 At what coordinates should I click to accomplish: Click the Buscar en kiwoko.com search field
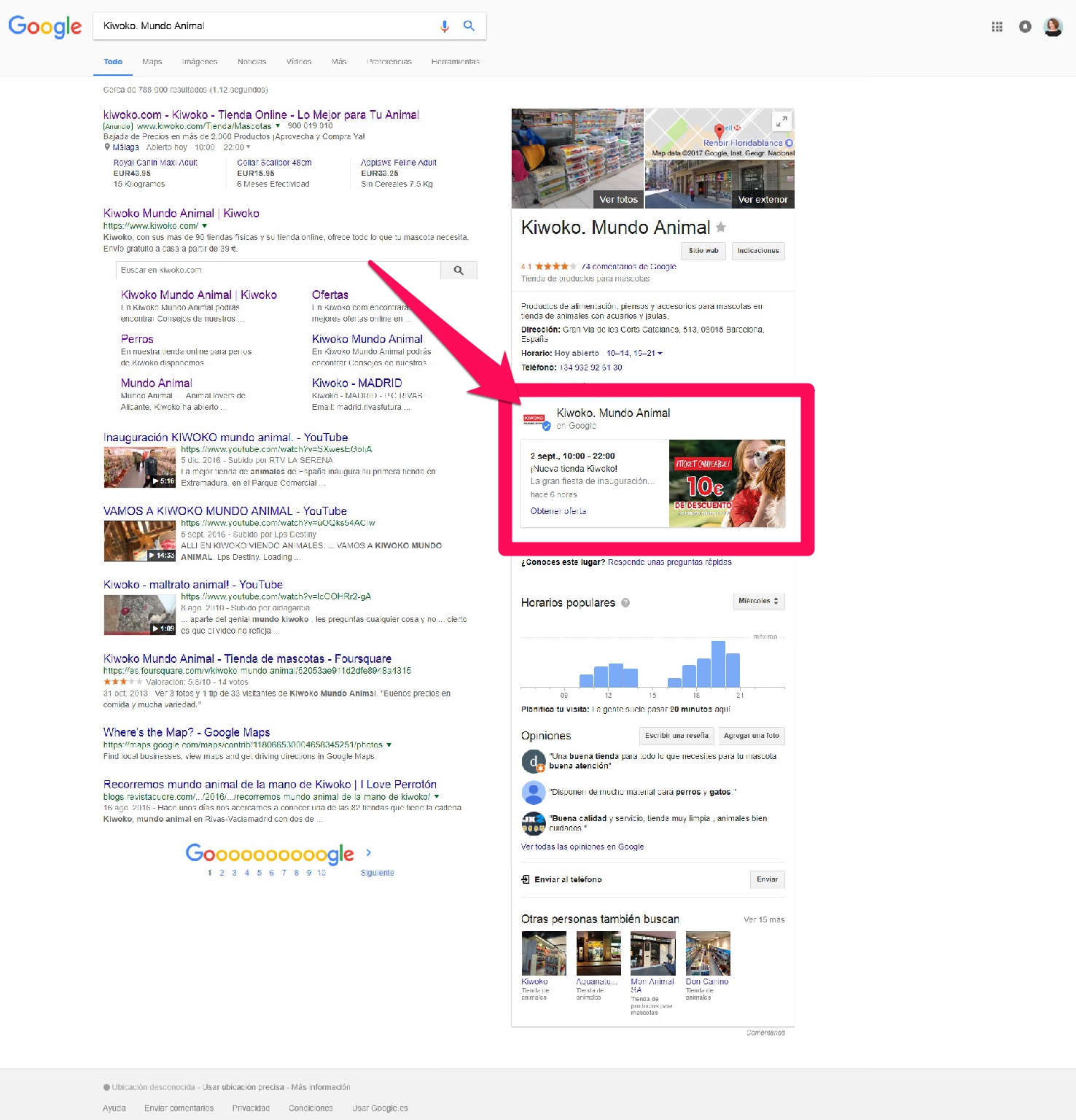click(277, 271)
